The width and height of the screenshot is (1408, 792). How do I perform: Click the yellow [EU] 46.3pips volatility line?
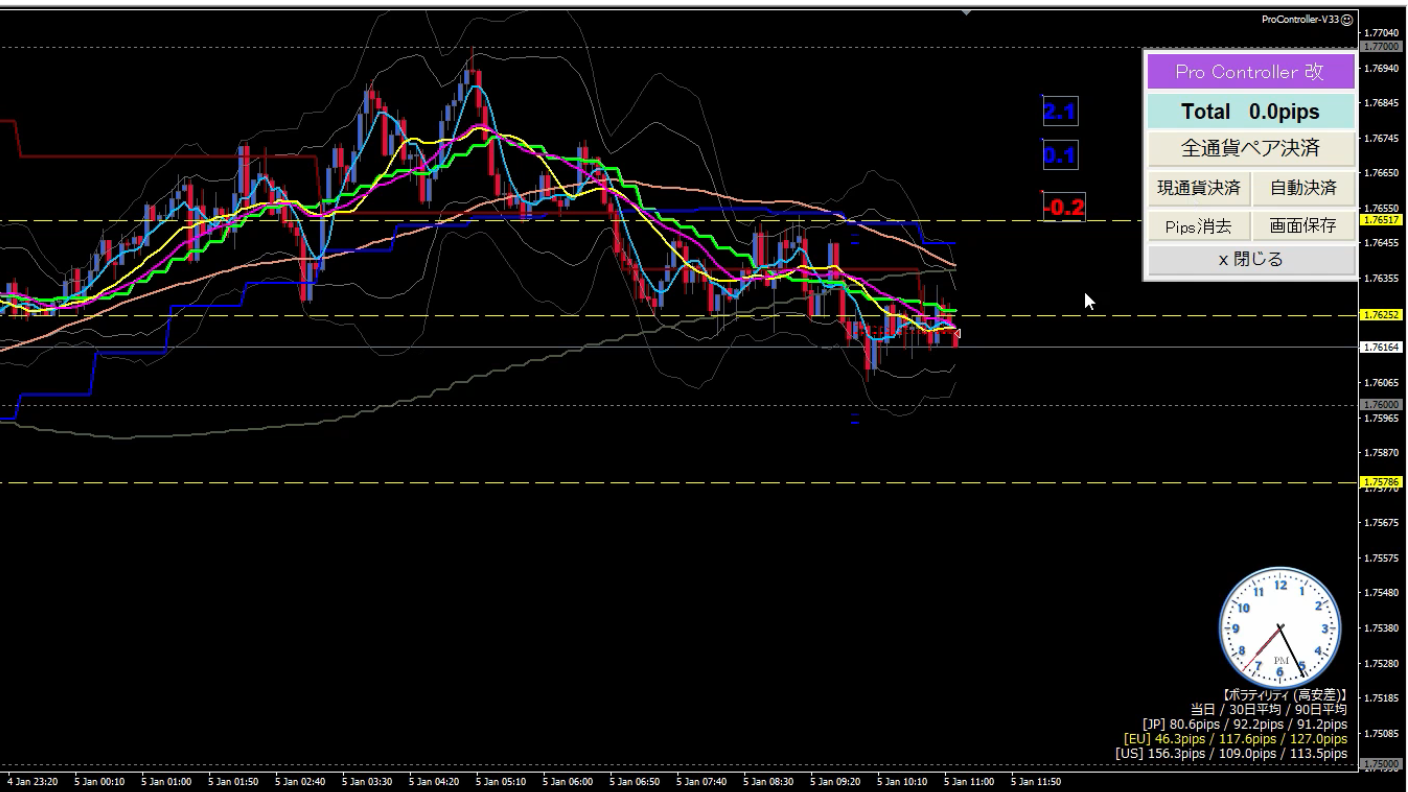click(1235, 739)
